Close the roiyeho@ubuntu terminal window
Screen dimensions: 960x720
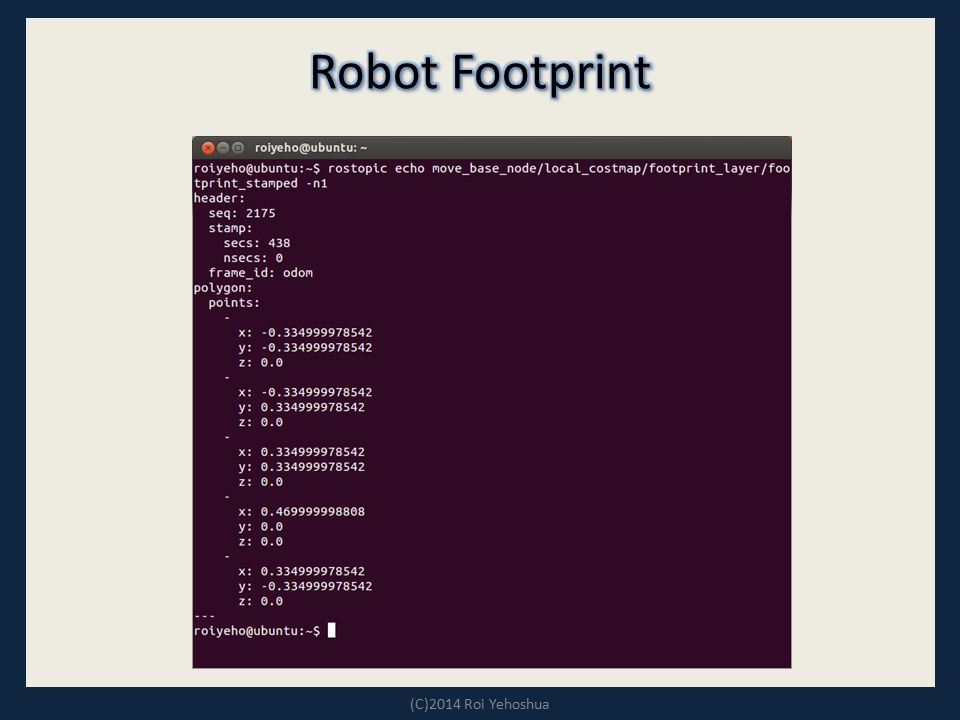(208, 148)
